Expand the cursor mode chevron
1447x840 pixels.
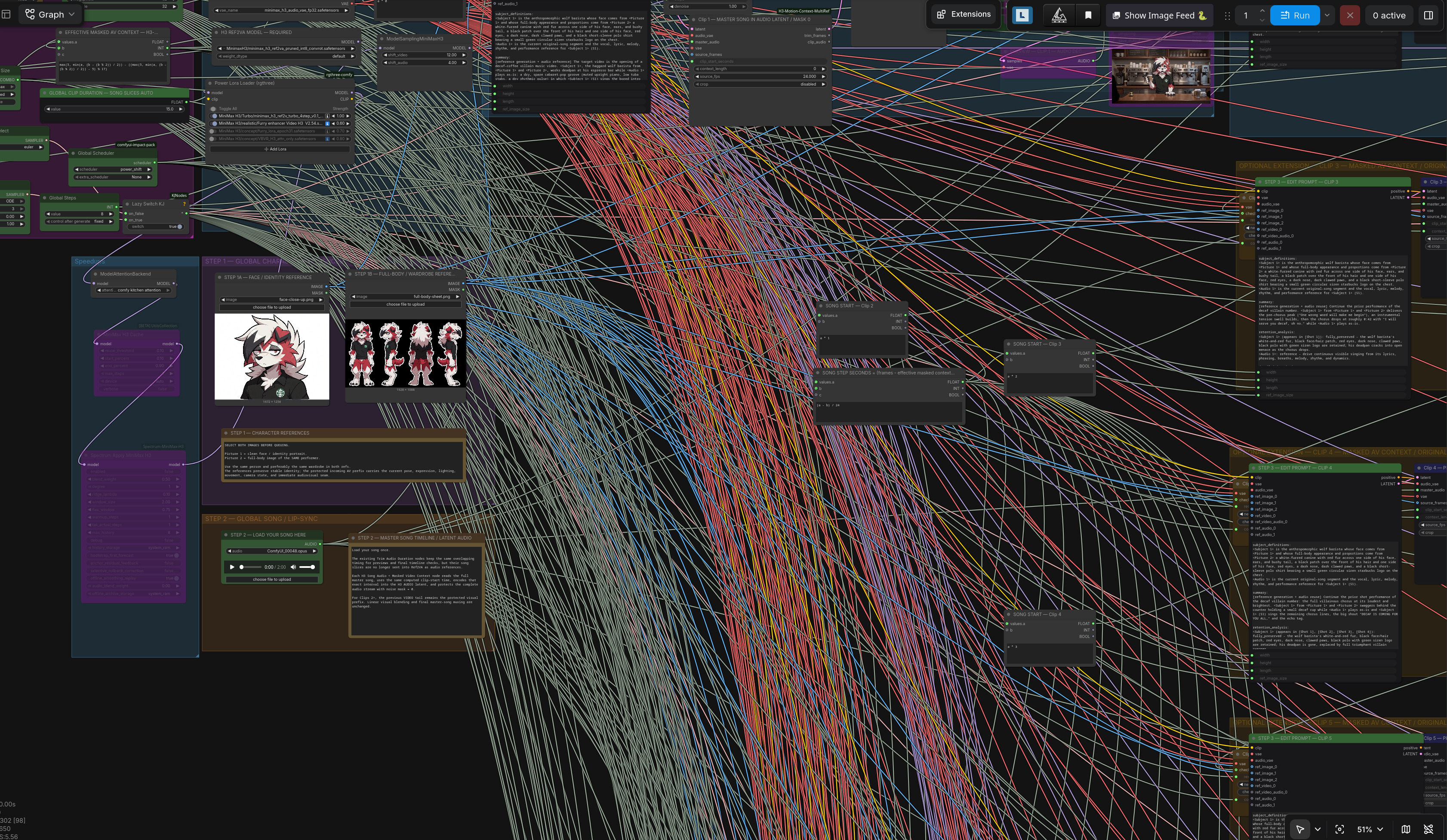point(1318,829)
